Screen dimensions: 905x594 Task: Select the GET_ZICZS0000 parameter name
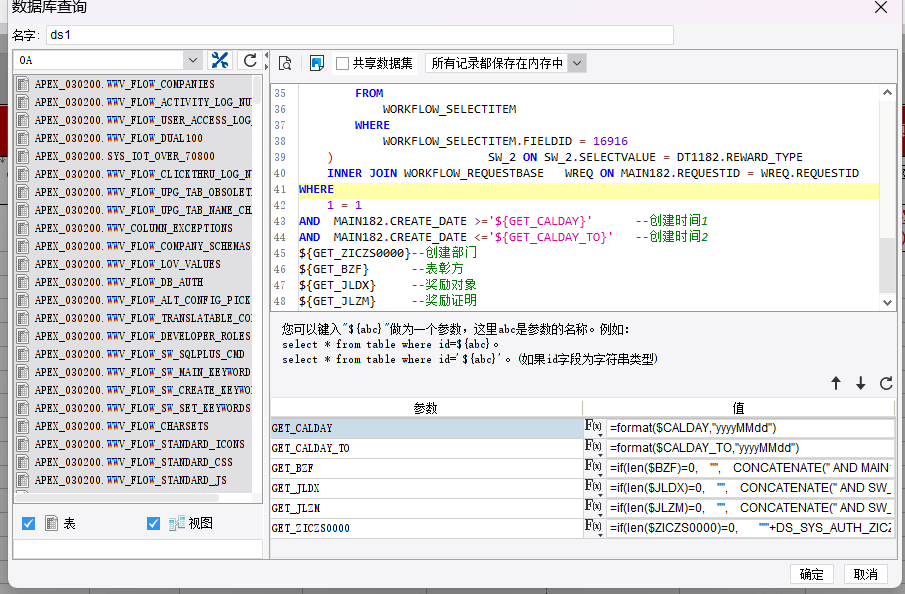coord(311,528)
